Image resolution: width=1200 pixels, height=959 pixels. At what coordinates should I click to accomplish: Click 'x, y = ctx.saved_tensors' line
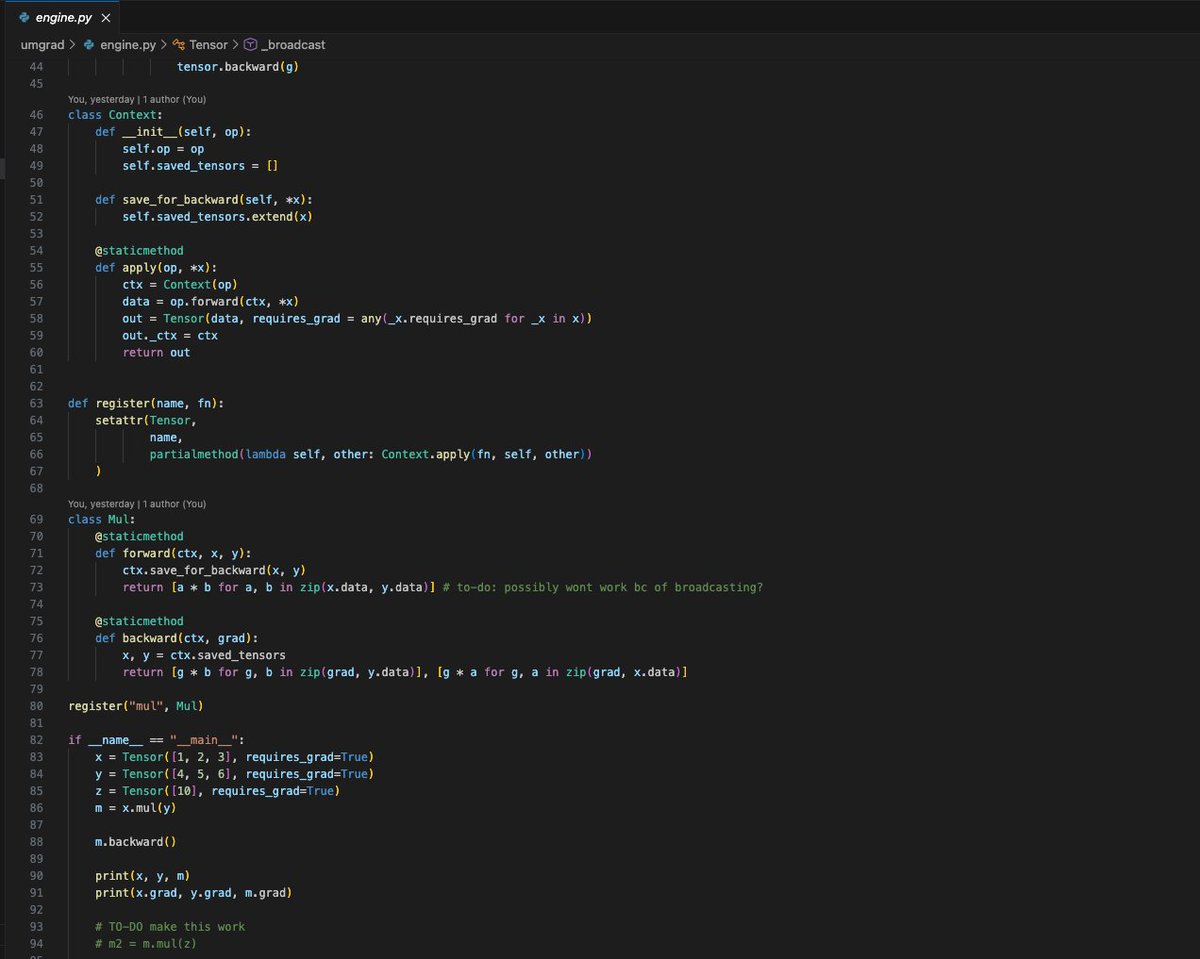tap(204, 655)
